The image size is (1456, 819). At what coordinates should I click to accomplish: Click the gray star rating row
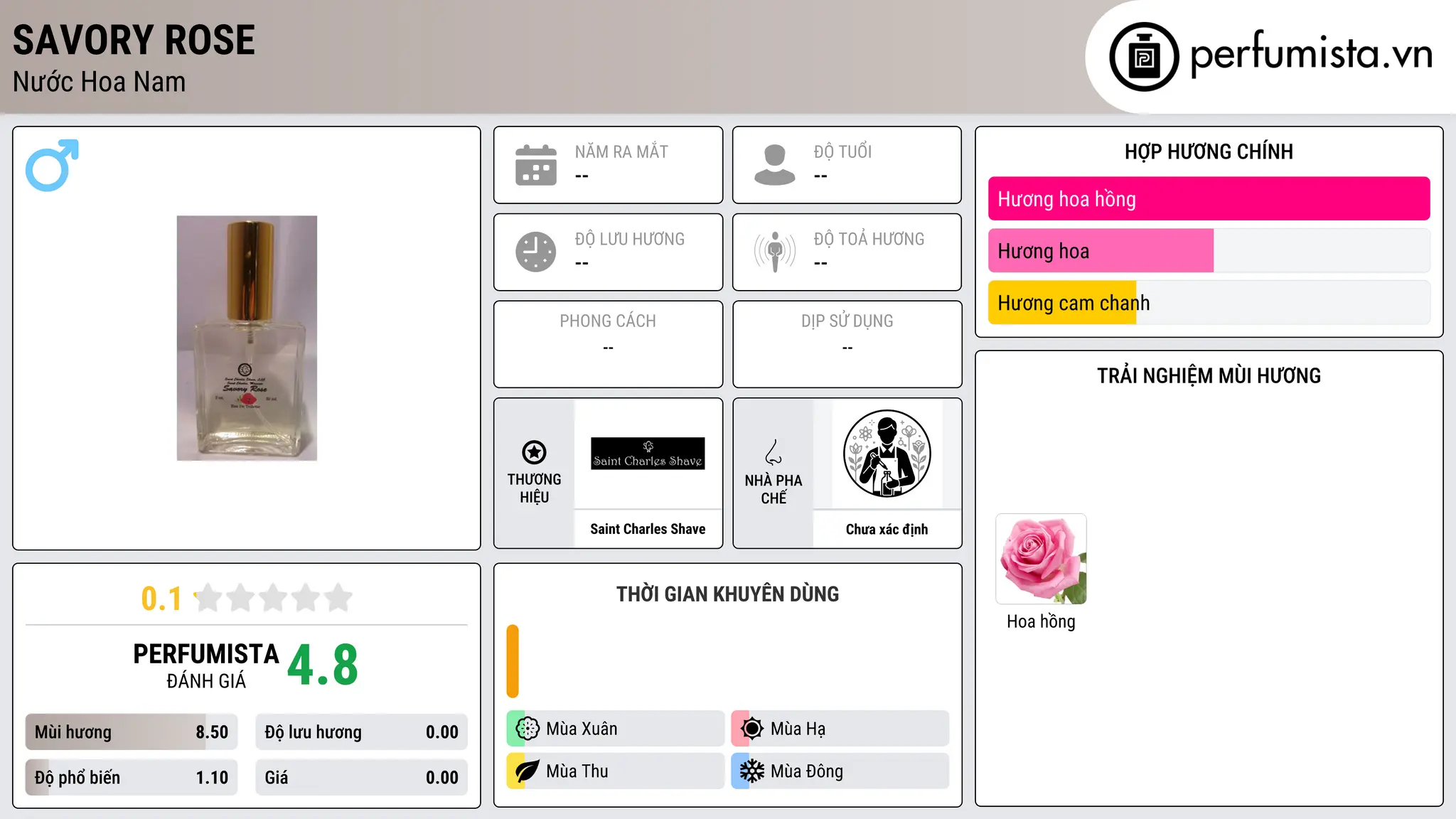pos(274,598)
